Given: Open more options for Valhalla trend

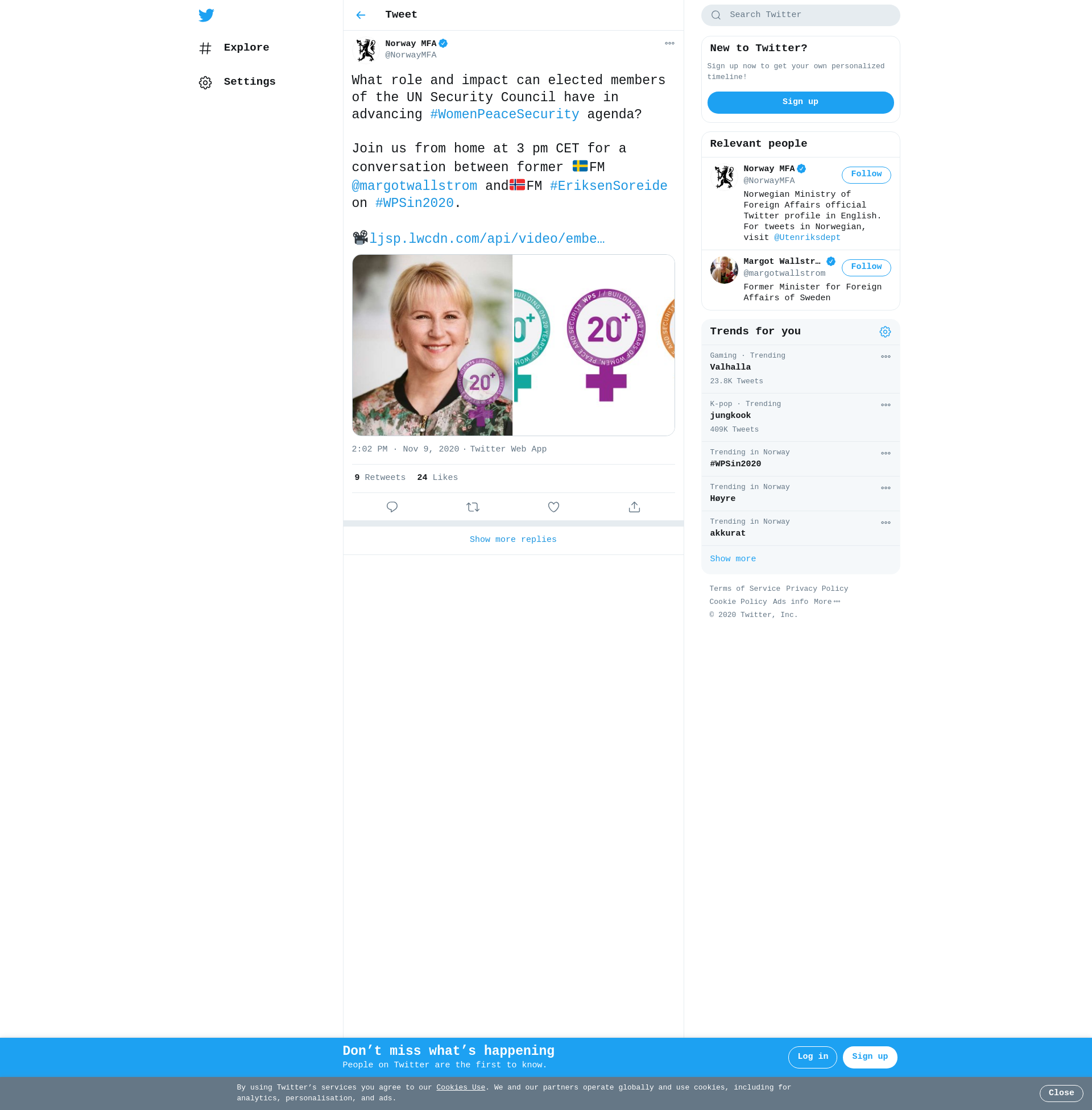Looking at the screenshot, I should click(x=885, y=357).
